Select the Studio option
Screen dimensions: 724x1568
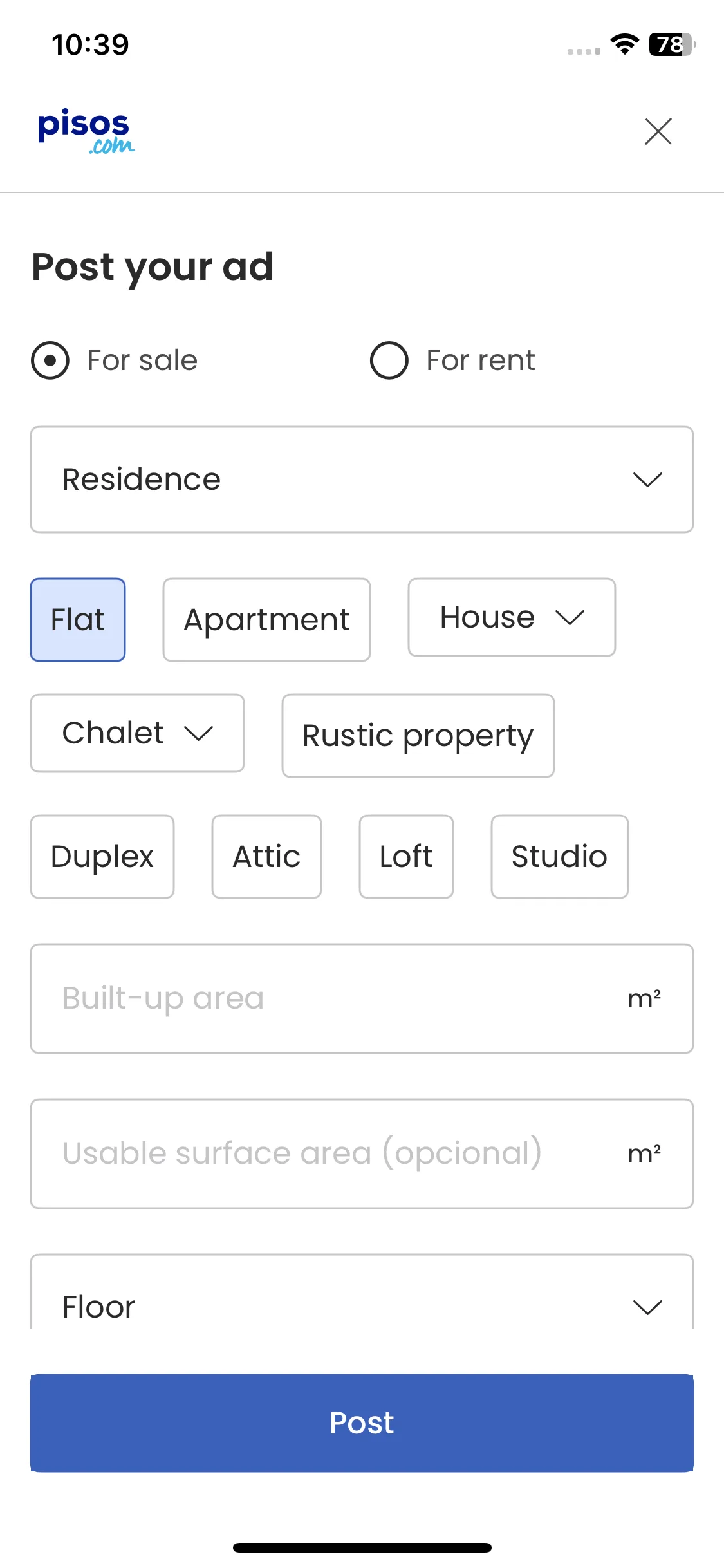(559, 857)
